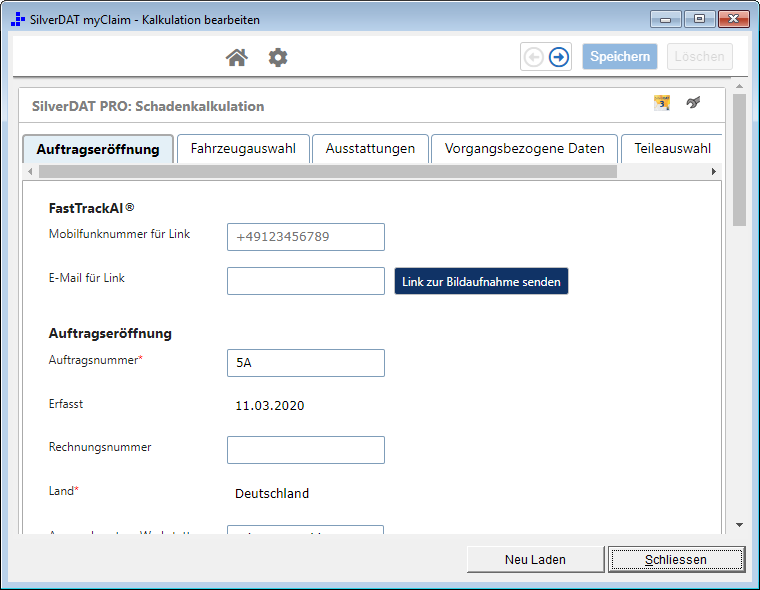Open the Teileauswahl tab

pos(672,148)
